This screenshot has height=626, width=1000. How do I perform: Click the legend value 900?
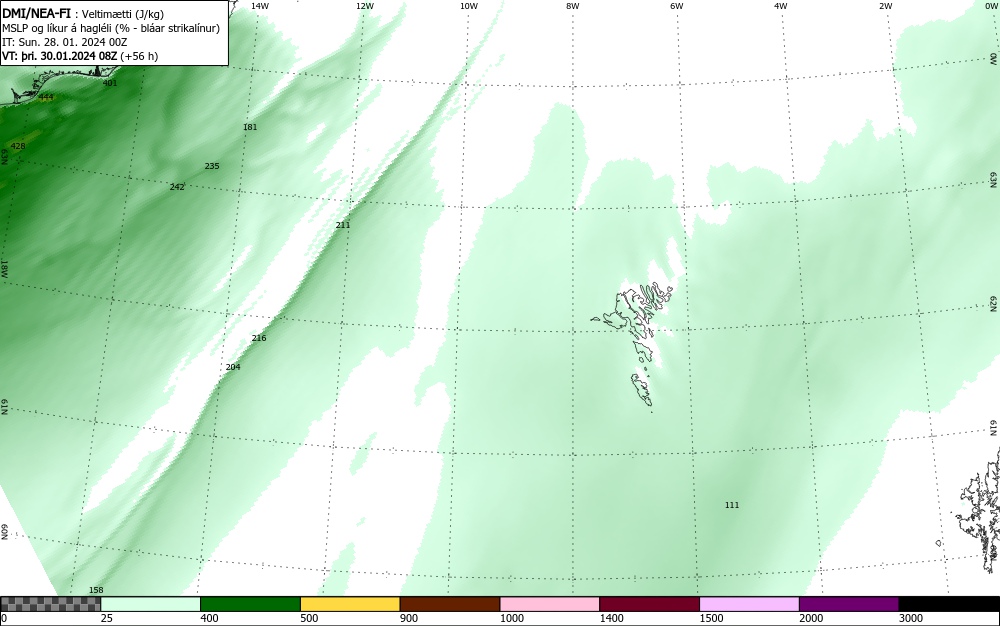point(408,618)
